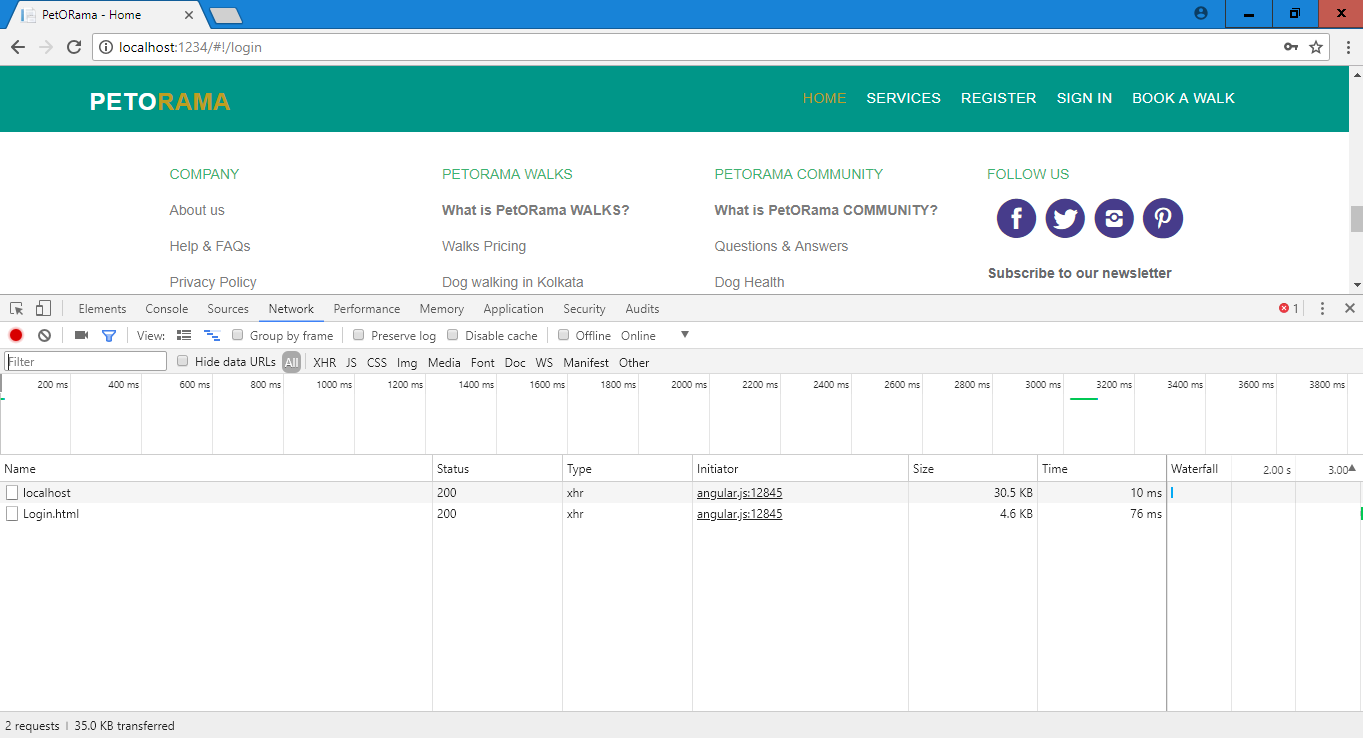Check Disable cache option

point(453,335)
